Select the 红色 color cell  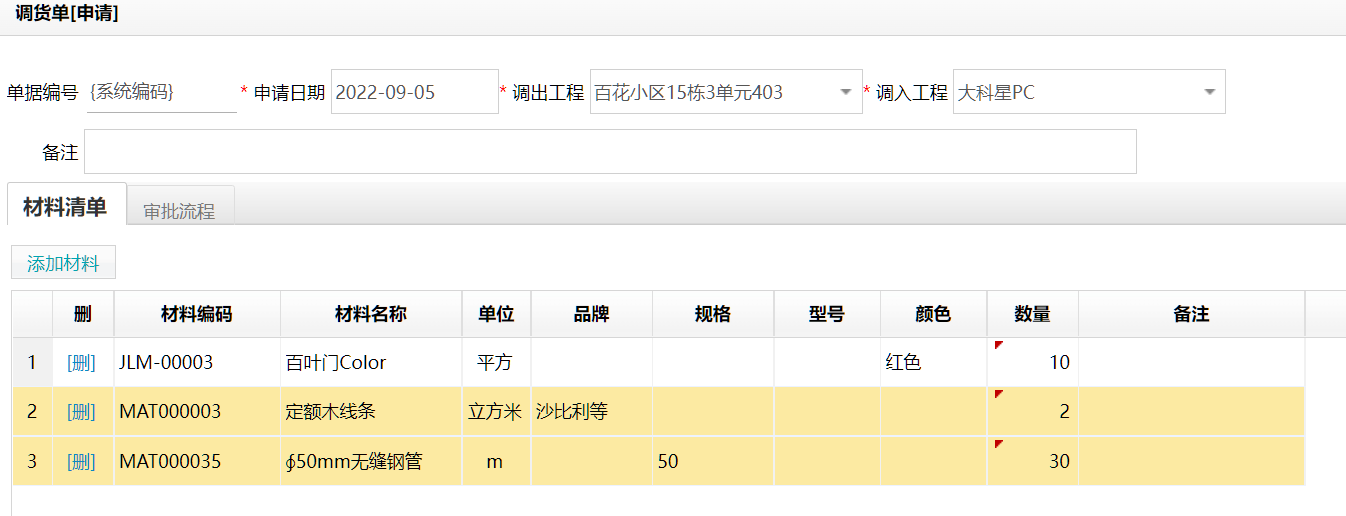pyautogui.click(x=932, y=363)
